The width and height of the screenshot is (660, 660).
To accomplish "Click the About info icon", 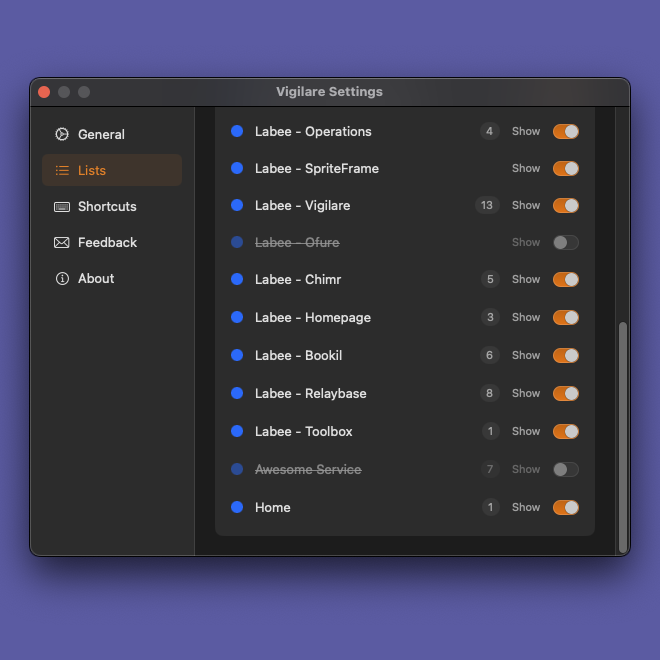I will tap(62, 279).
